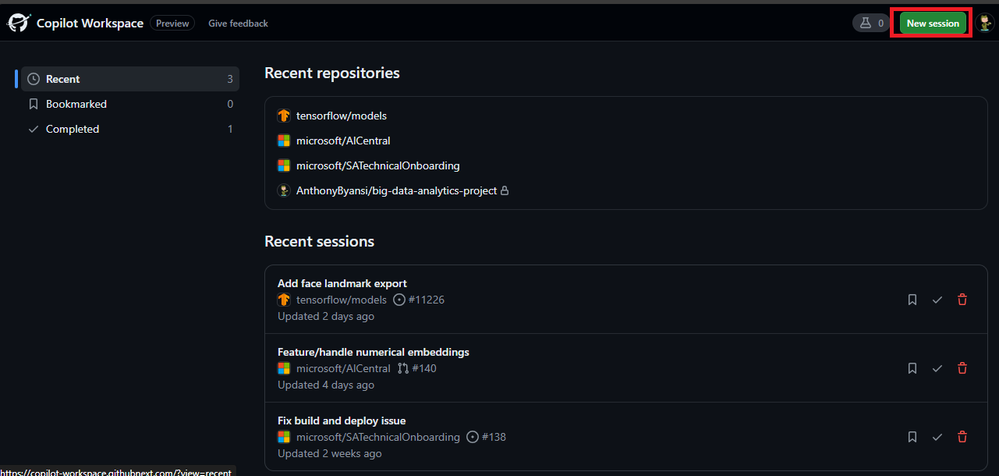
Task: Click the "Updated 2 weeks ago" text
Action: coord(329,454)
